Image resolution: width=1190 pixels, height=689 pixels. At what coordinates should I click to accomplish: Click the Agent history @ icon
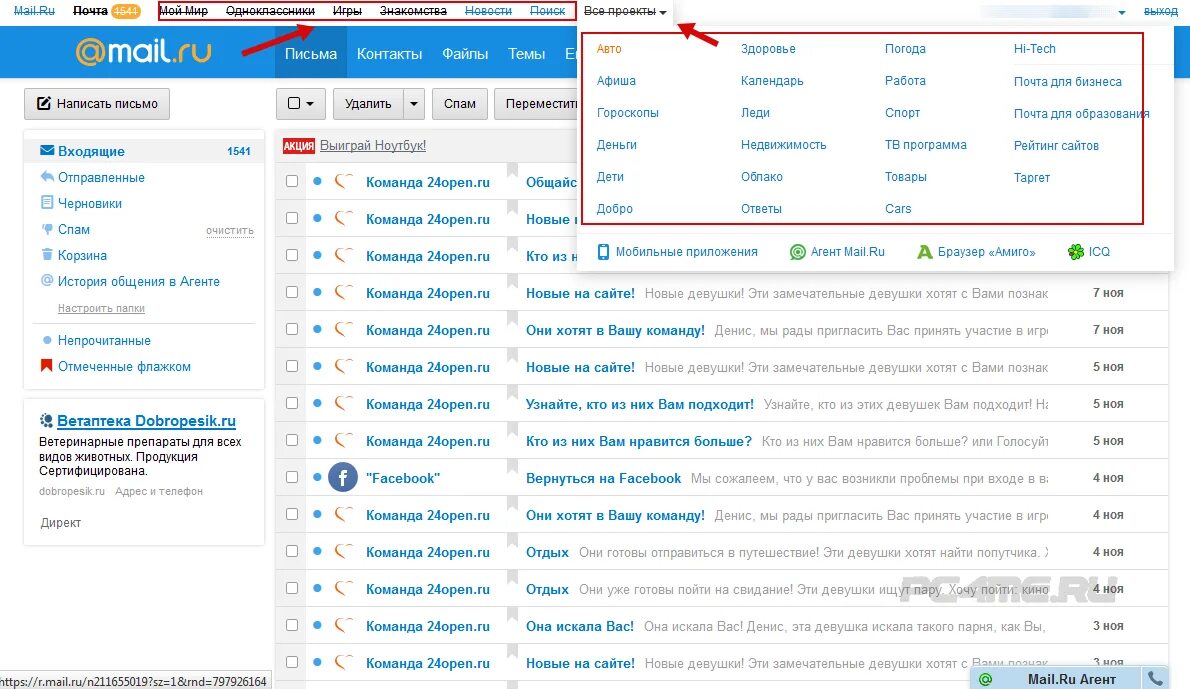pos(46,280)
